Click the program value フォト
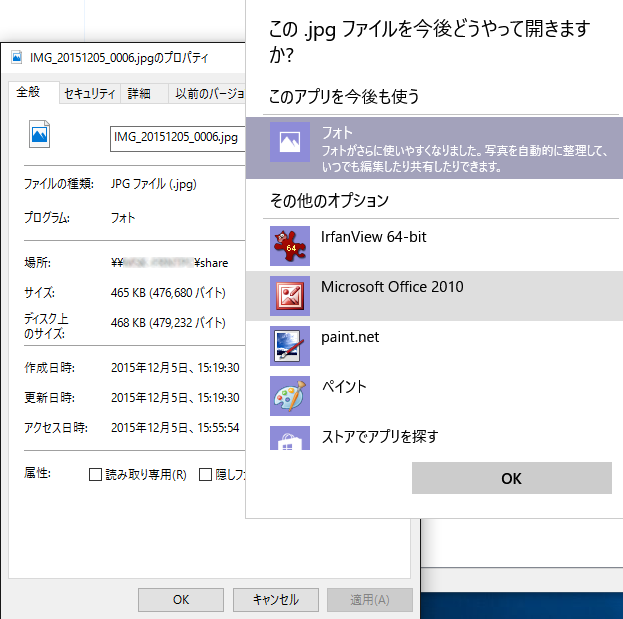This screenshot has height=619, width=623. [x=123, y=218]
